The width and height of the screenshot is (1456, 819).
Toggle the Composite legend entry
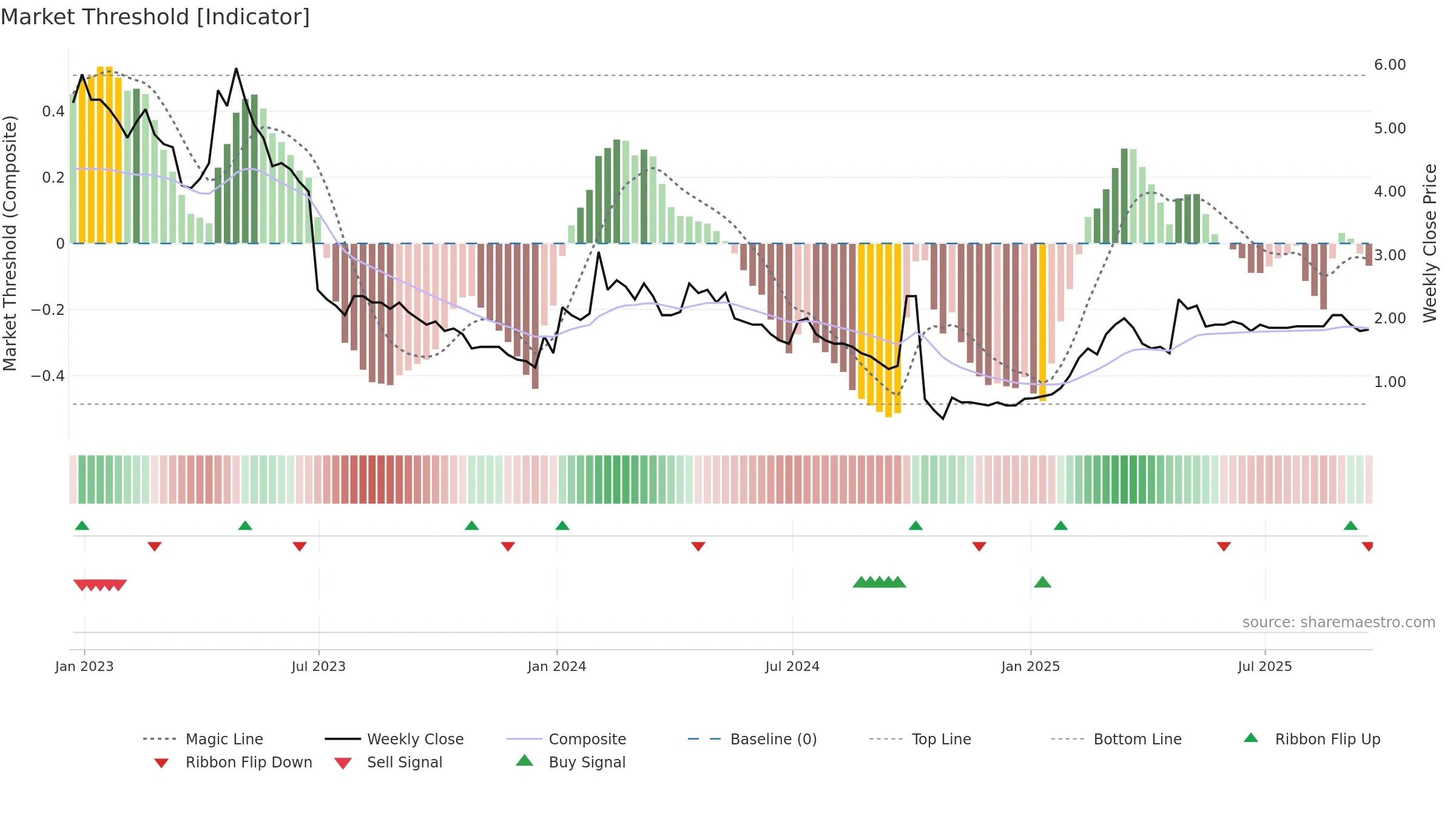click(x=566, y=739)
